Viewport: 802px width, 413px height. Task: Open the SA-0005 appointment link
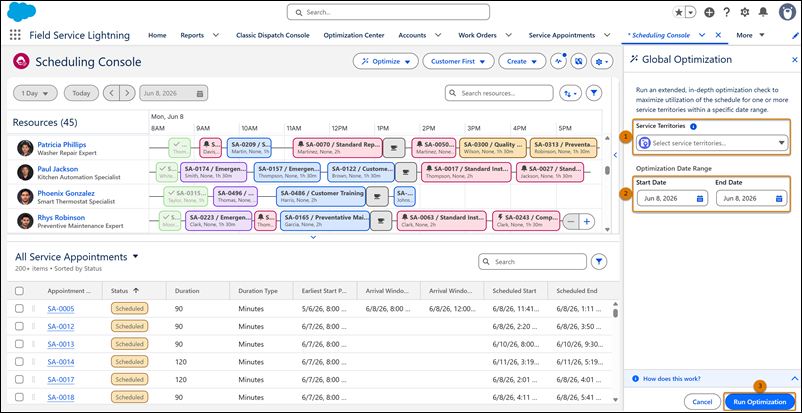(x=61, y=309)
